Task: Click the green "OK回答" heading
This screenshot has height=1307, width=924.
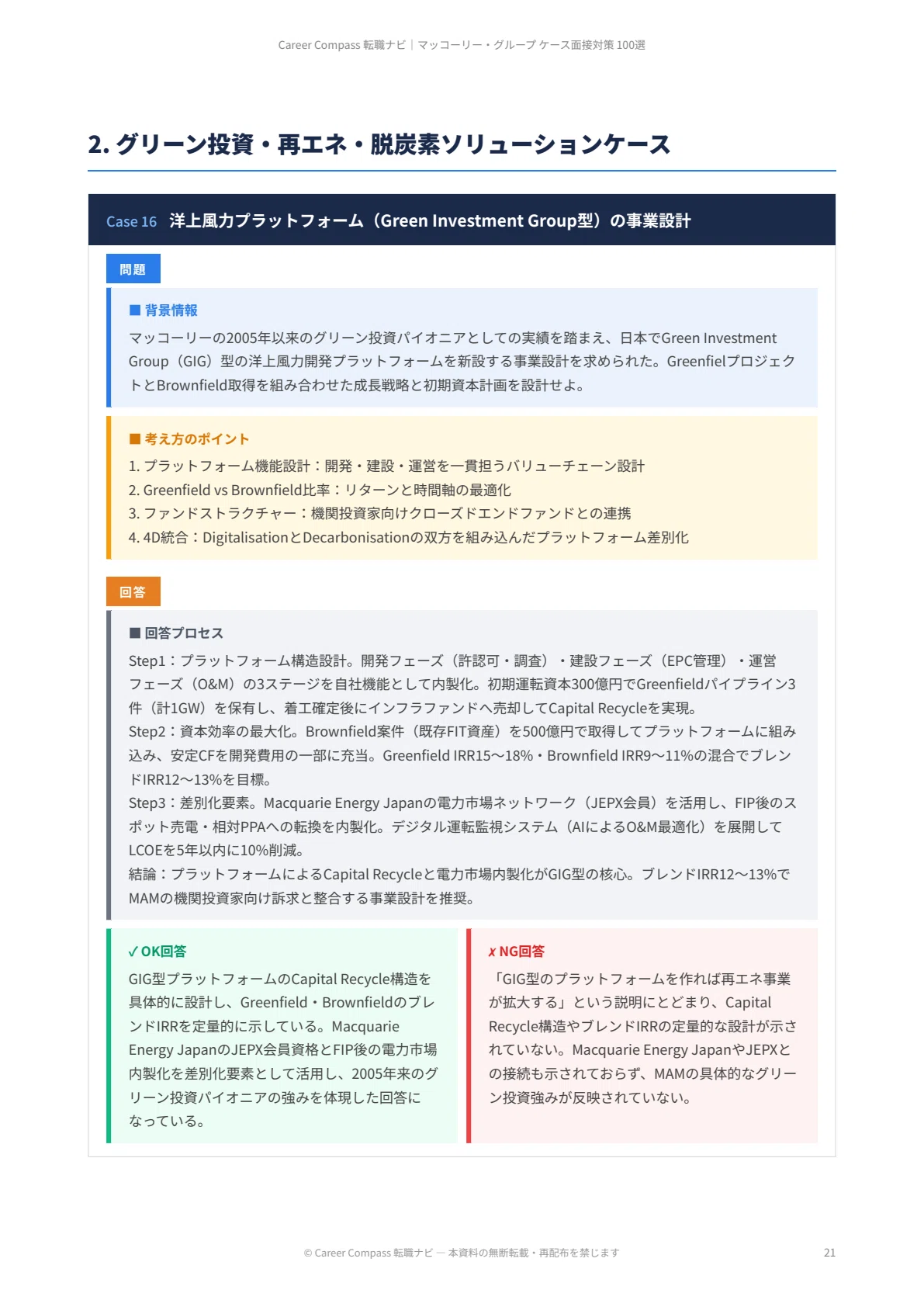Action: [x=157, y=951]
